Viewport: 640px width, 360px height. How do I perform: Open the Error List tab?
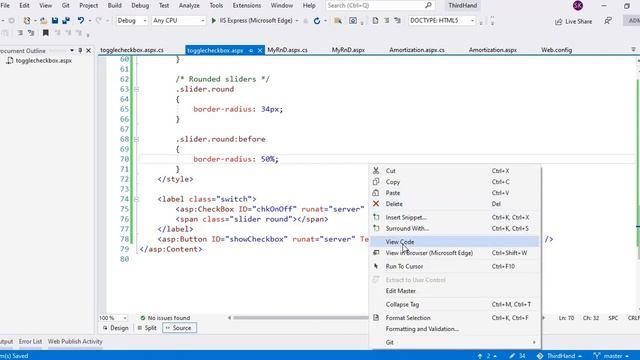point(30,341)
